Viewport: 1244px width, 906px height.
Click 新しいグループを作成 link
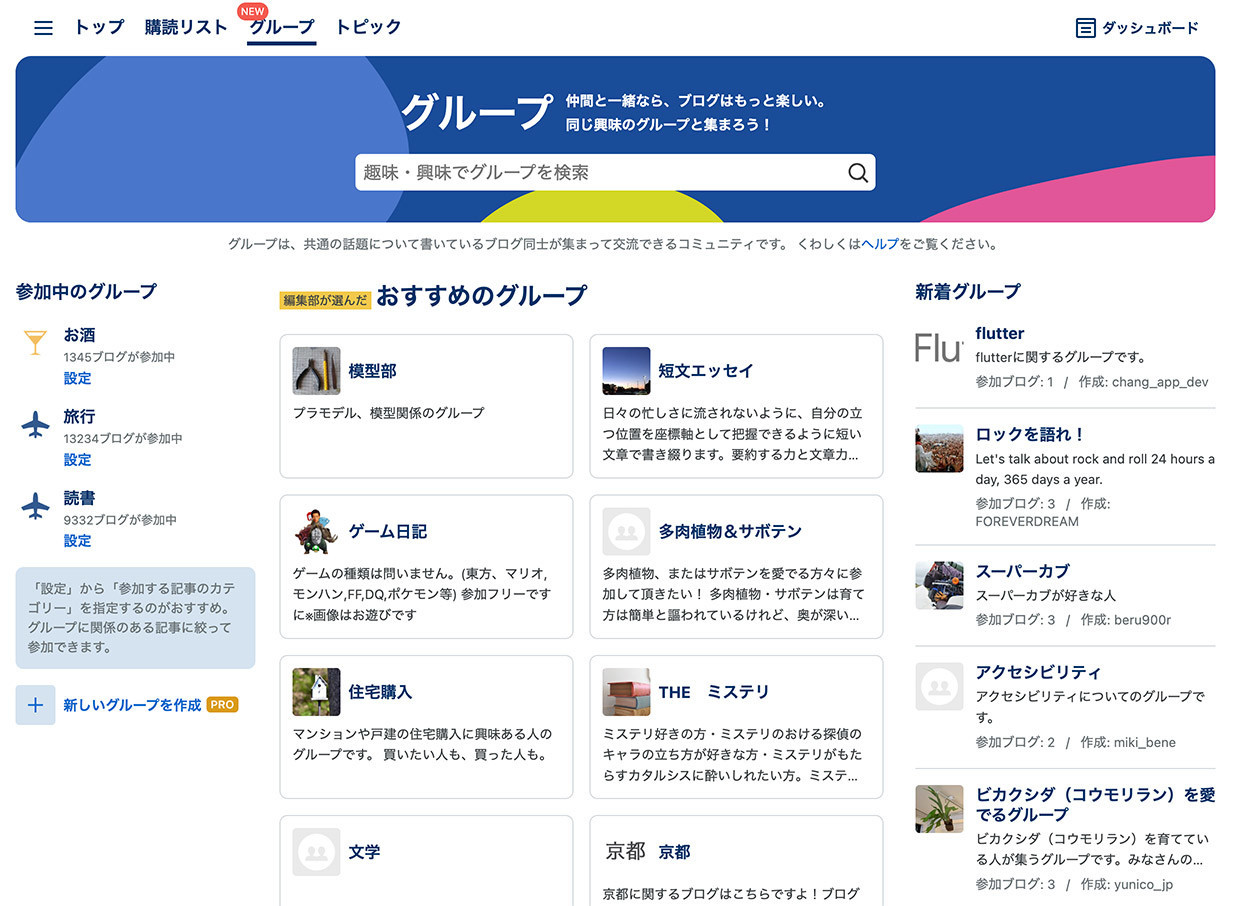coord(132,705)
